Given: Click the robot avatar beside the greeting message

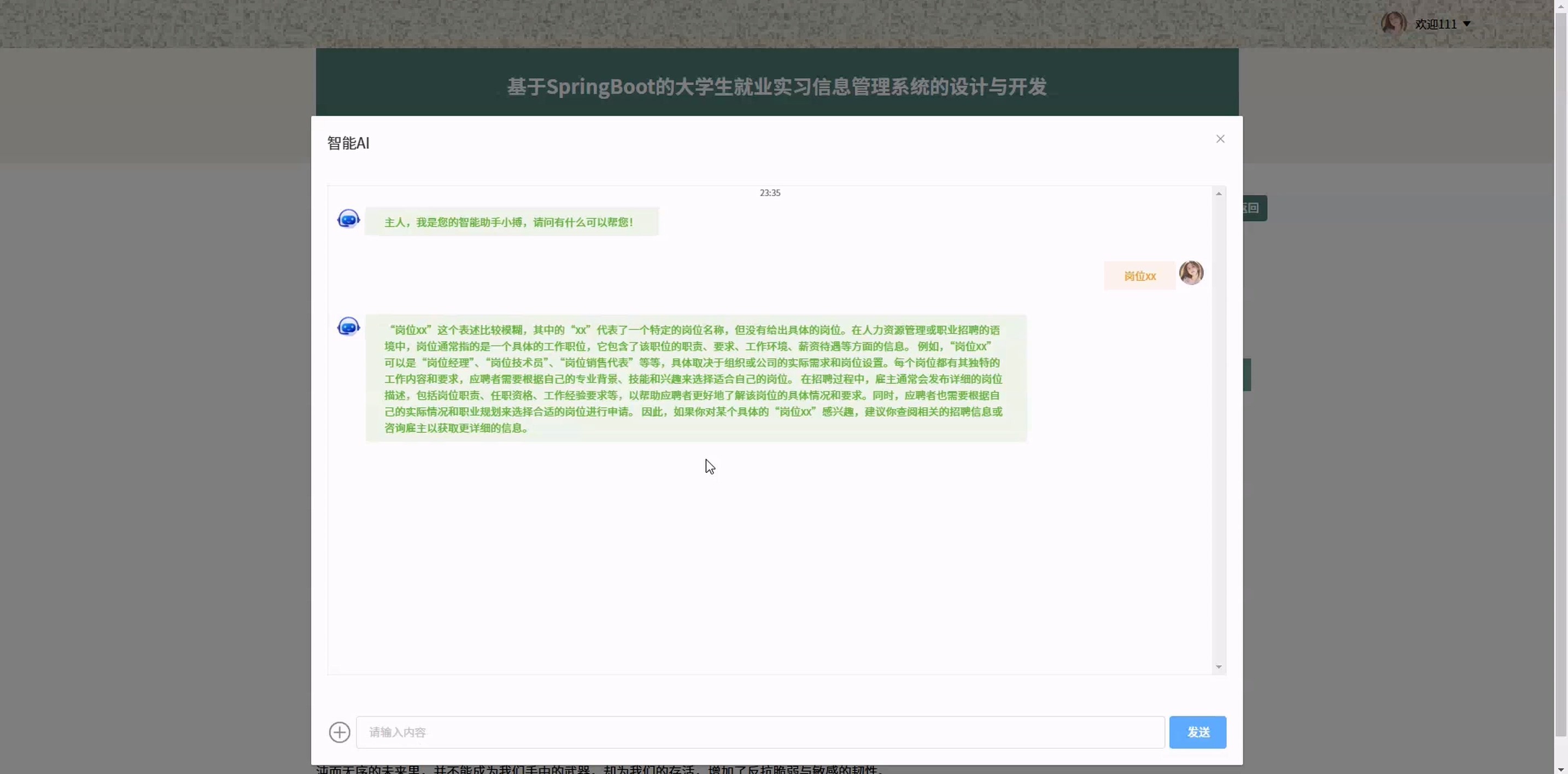Looking at the screenshot, I should coord(348,219).
